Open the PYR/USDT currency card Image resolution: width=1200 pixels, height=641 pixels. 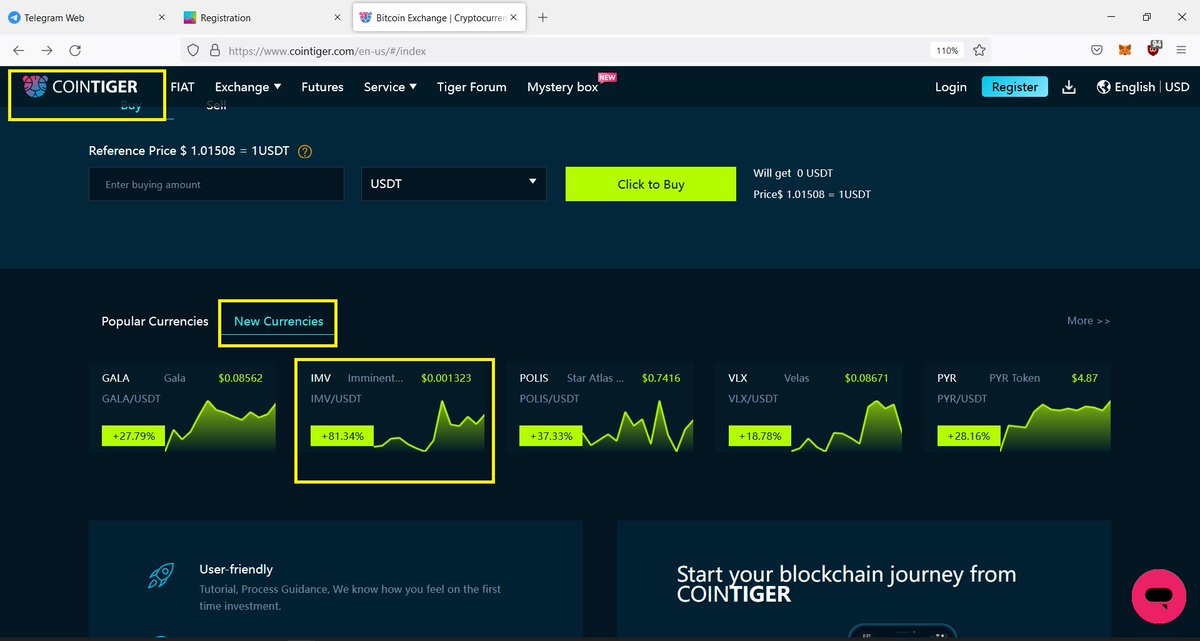(x=1017, y=408)
